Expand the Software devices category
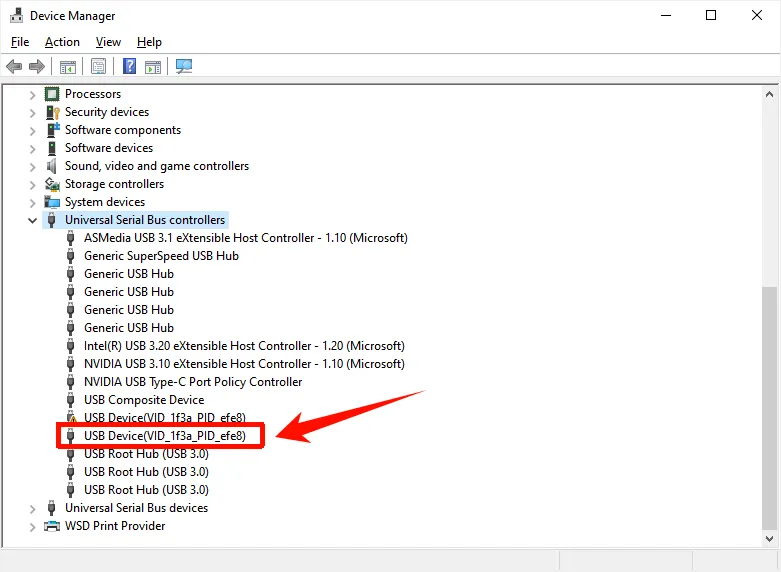Screen dimensions: 781x572 click(32, 149)
